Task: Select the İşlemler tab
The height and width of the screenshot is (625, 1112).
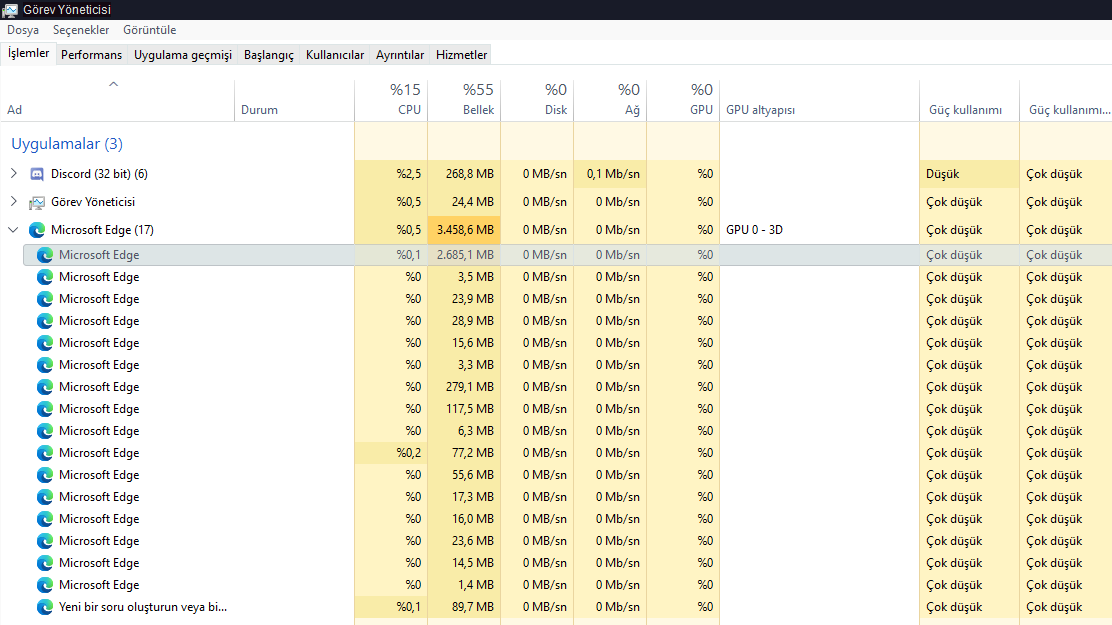Action: click(28, 53)
